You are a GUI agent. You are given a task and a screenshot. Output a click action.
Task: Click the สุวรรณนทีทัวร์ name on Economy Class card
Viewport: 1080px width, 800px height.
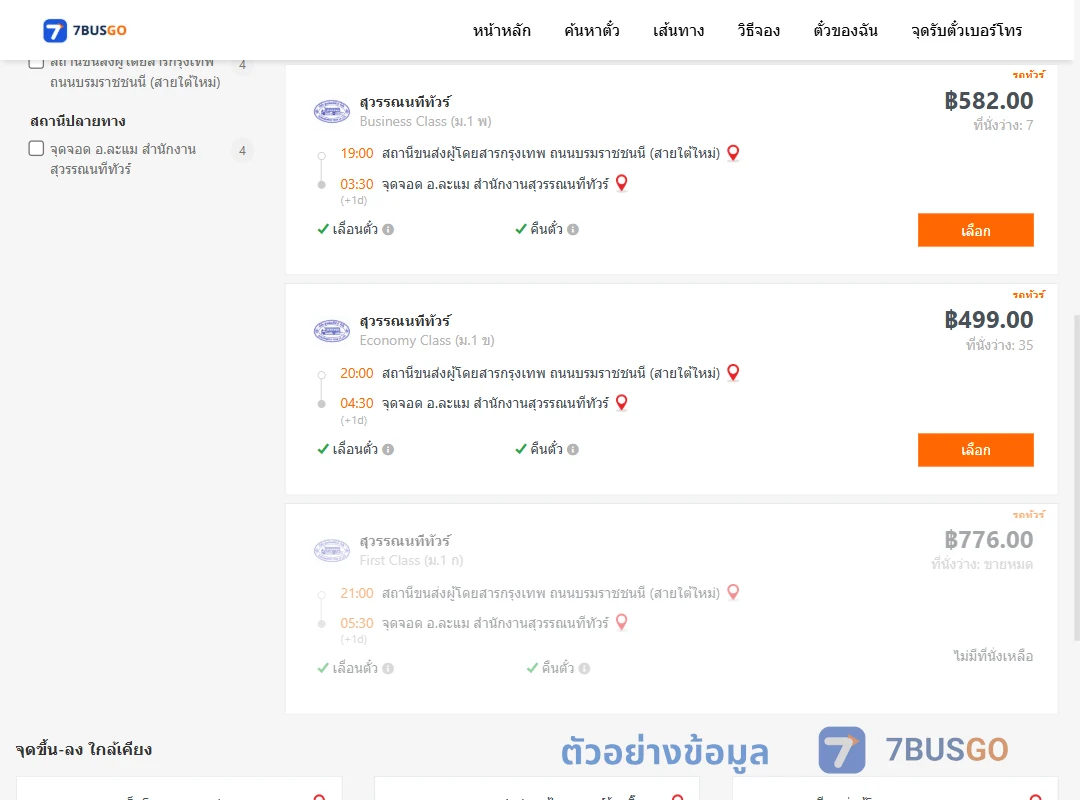point(405,321)
